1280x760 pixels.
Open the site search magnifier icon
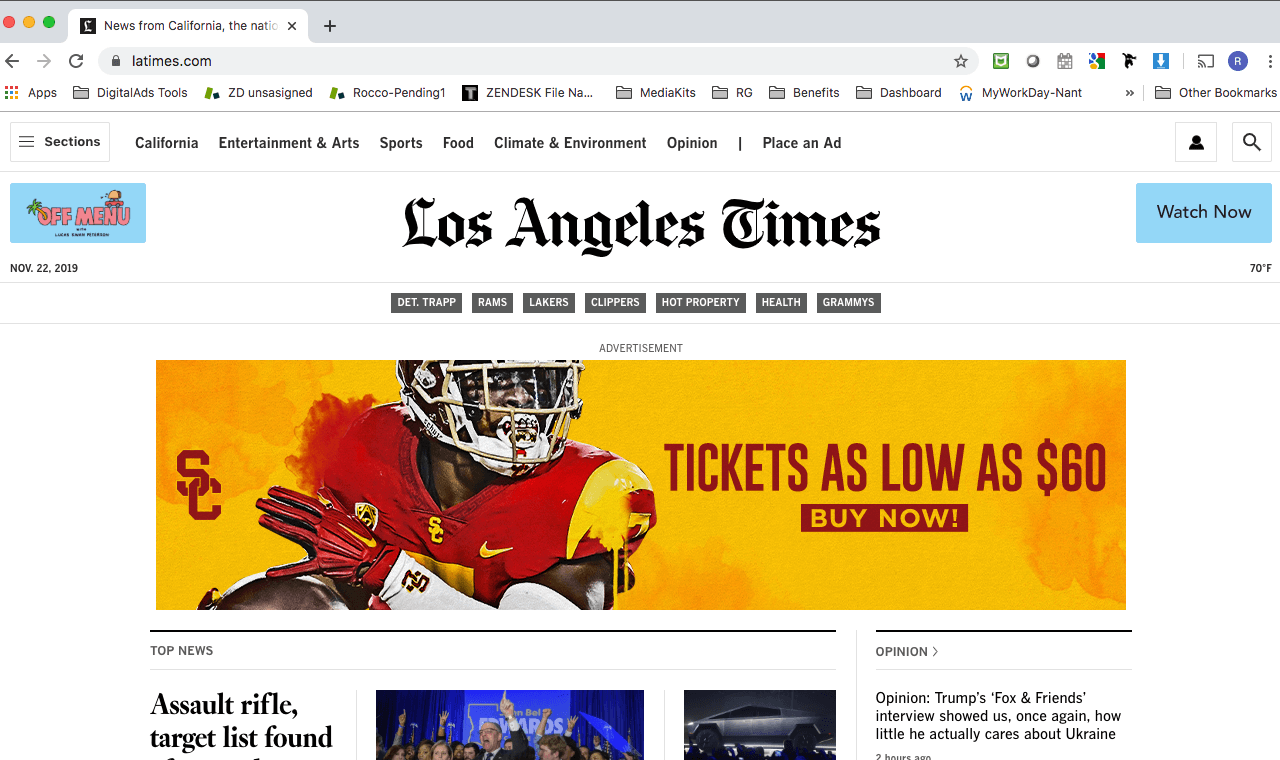(x=1252, y=143)
